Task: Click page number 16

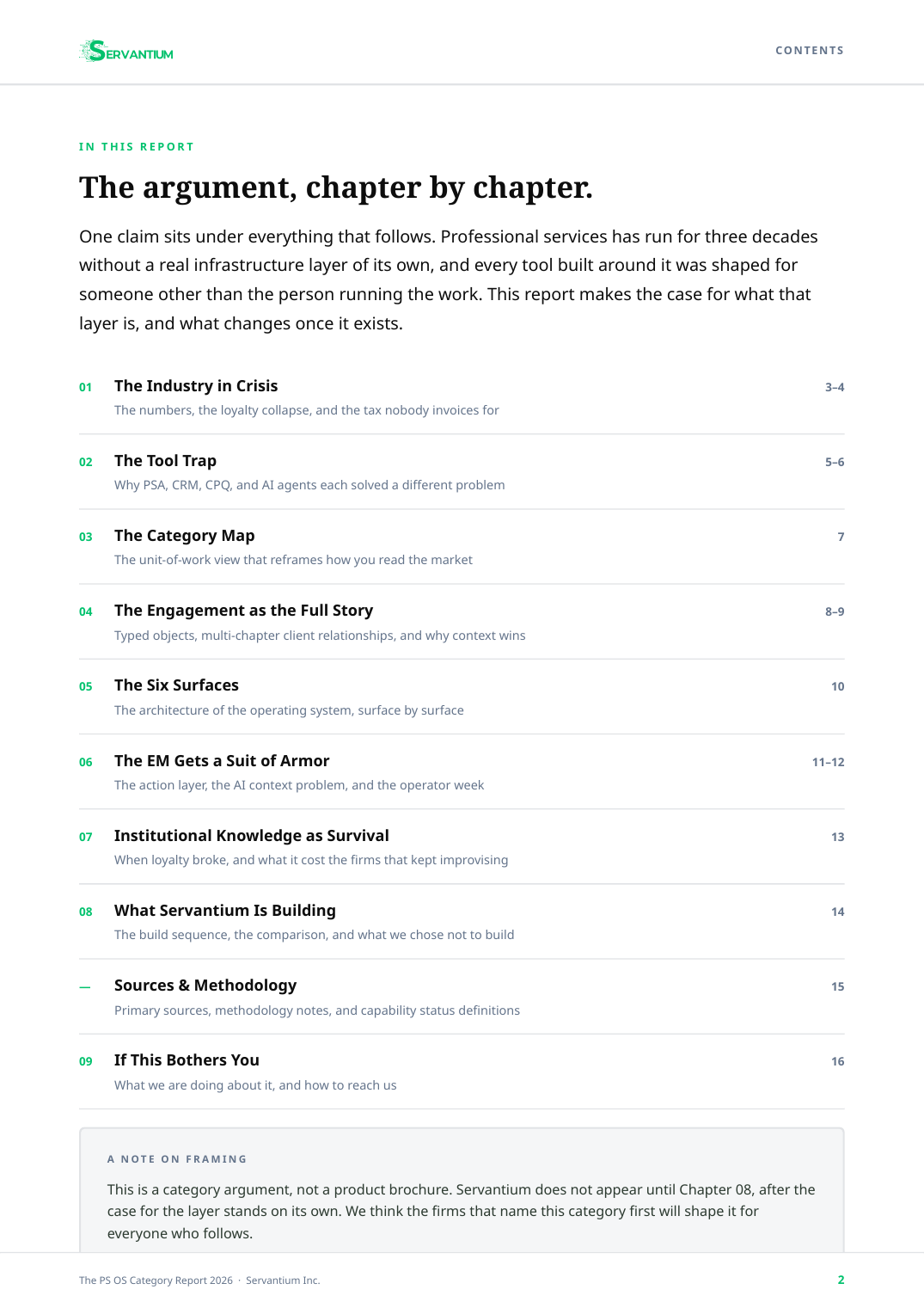Action: tap(838, 1062)
